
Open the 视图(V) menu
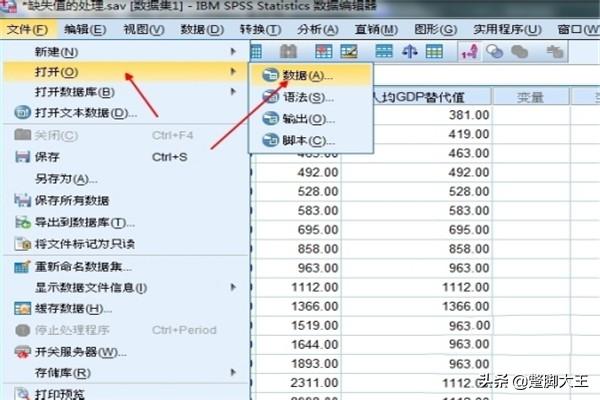144,29
